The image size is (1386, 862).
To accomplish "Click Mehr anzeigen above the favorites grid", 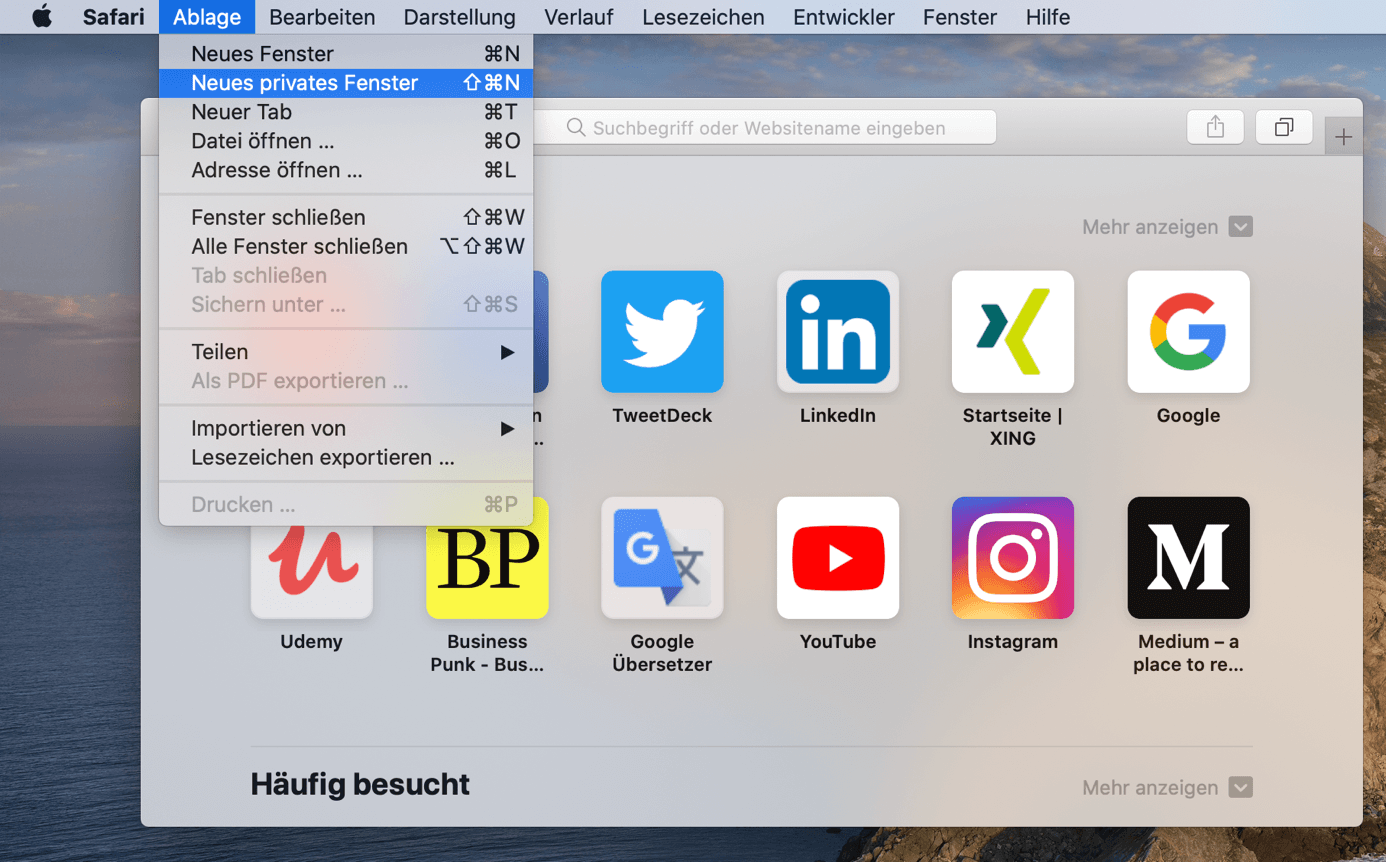I will (1150, 227).
